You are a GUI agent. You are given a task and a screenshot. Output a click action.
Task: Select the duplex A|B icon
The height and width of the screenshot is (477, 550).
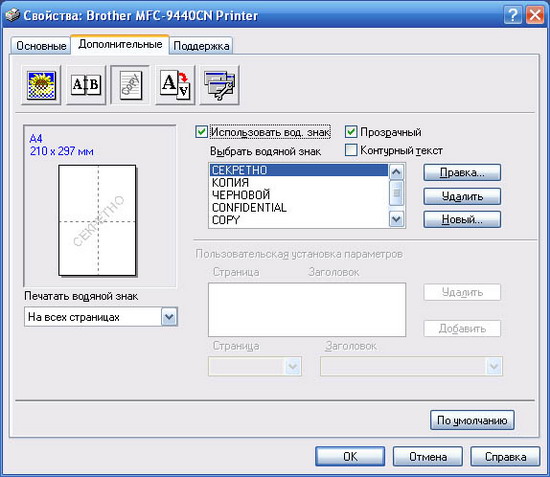[x=86, y=85]
